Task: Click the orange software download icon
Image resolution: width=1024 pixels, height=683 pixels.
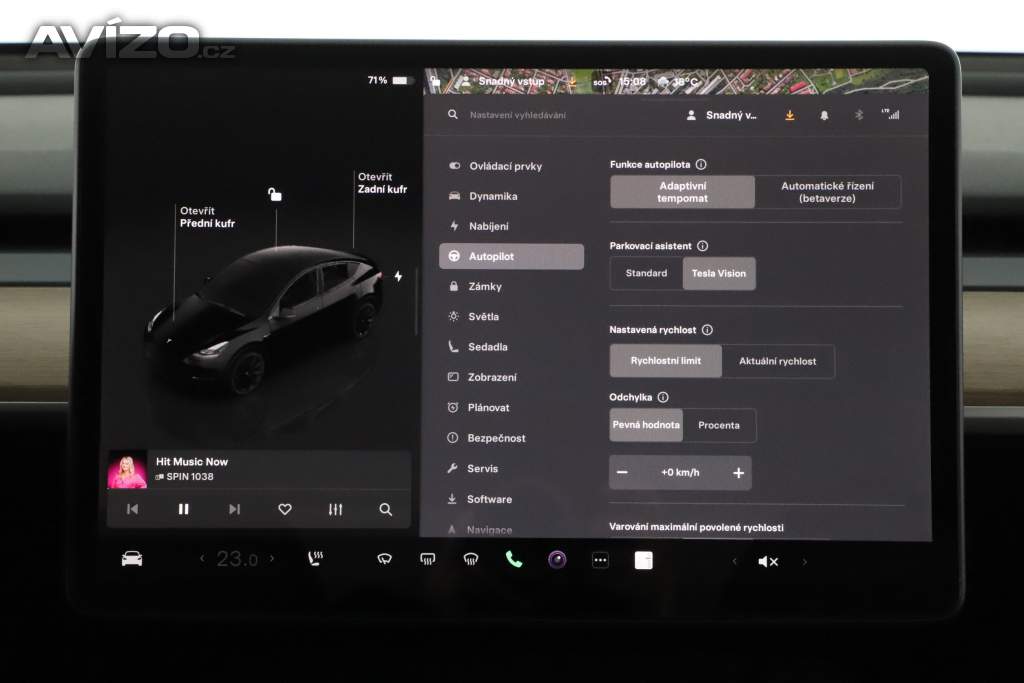Action: pyautogui.click(x=790, y=115)
